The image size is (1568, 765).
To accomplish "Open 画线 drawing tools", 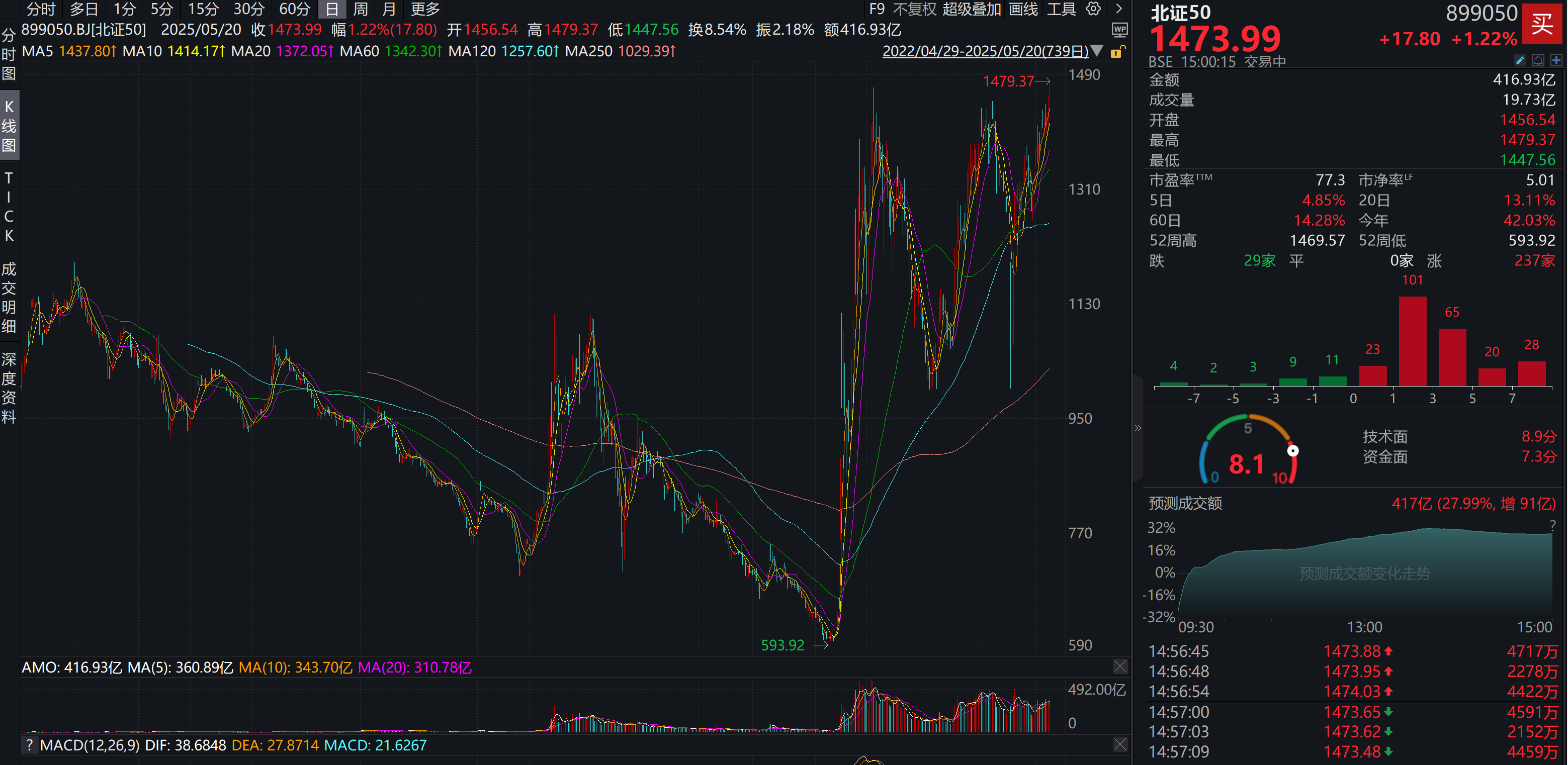I will pyautogui.click(x=1023, y=9).
